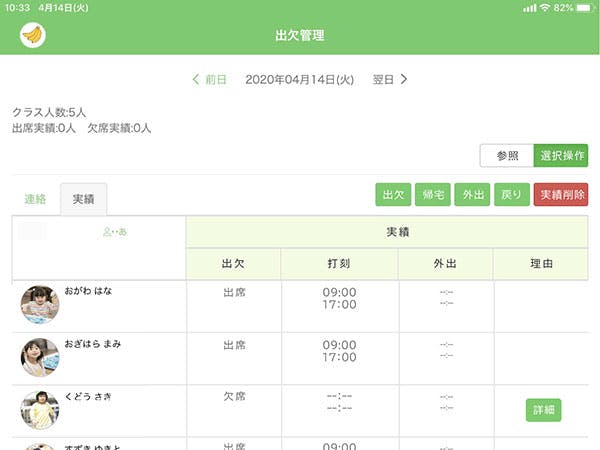Click the 打刻 column header

pyautogui.click(x=339, y=264)
